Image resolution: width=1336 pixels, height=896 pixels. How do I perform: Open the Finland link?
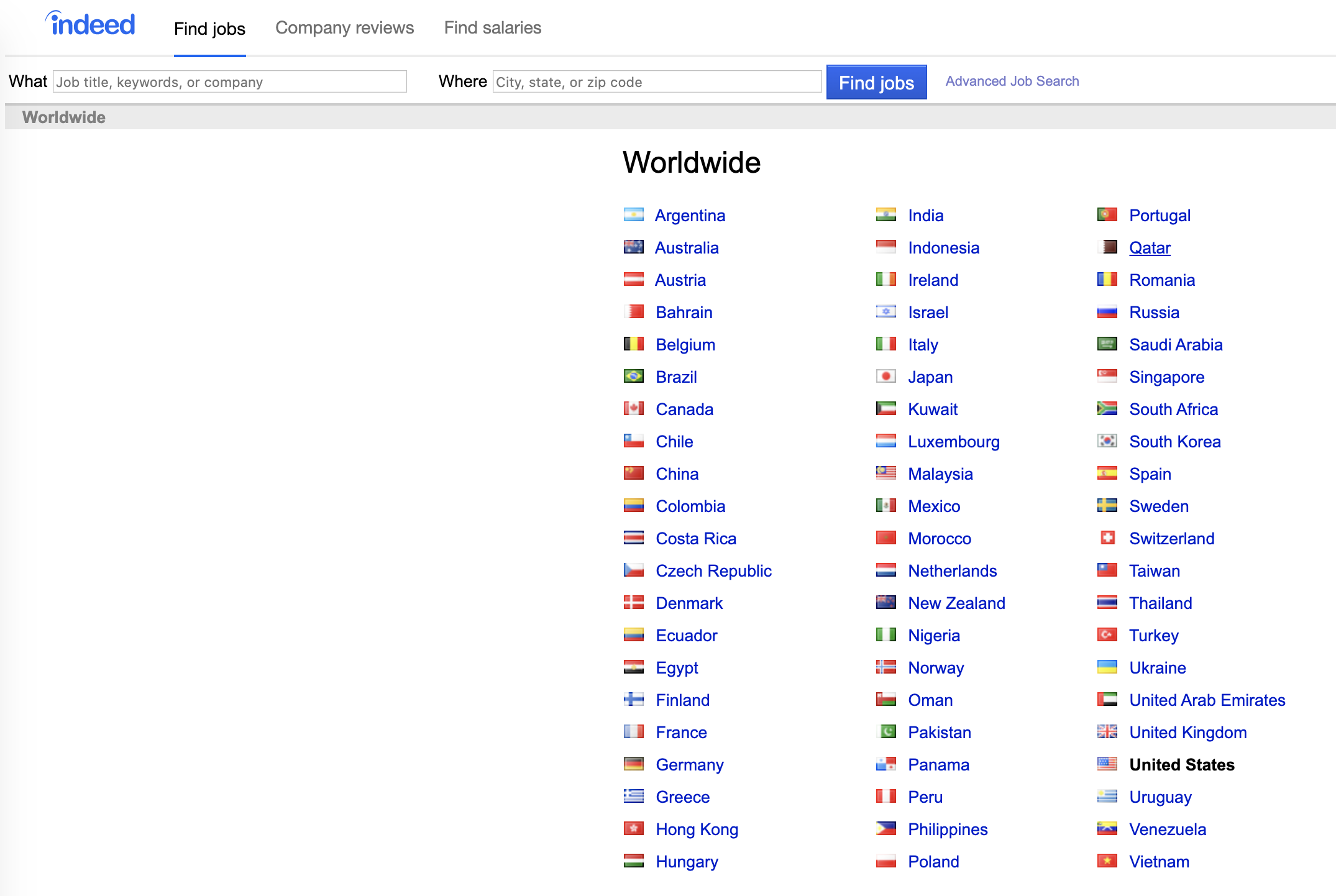pos(682,700)
